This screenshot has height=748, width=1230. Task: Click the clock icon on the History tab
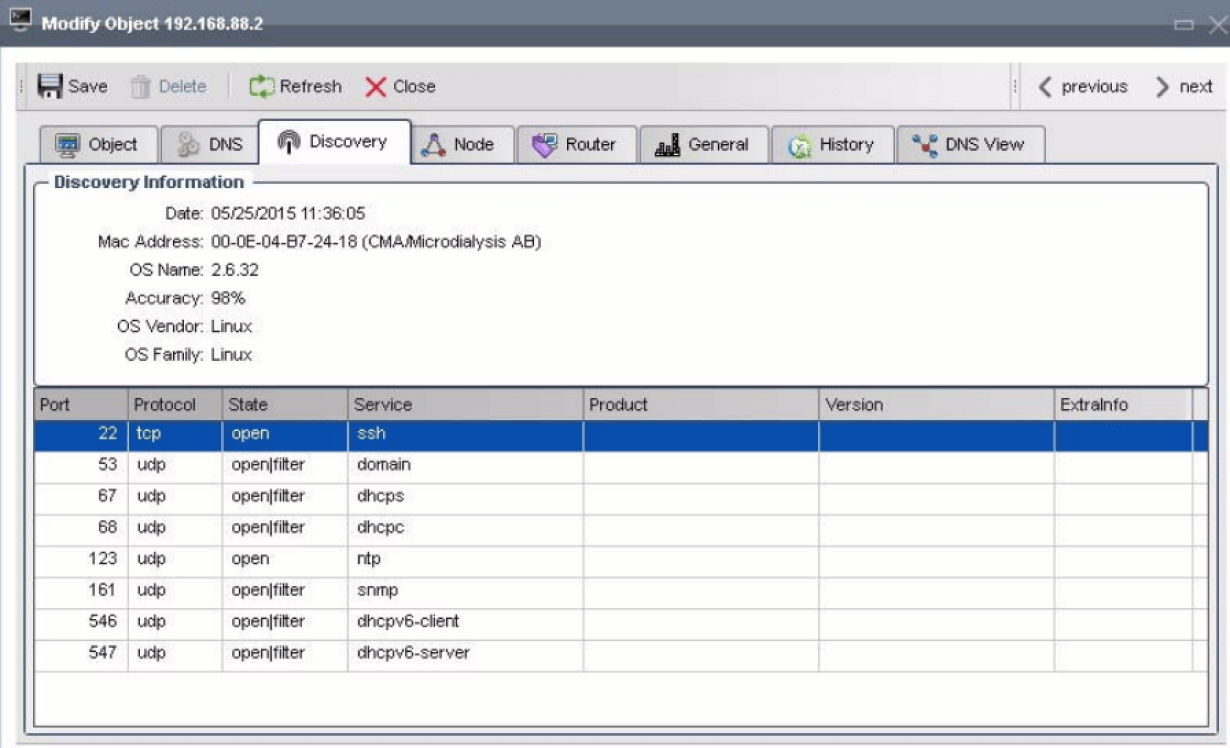point(800,144)
